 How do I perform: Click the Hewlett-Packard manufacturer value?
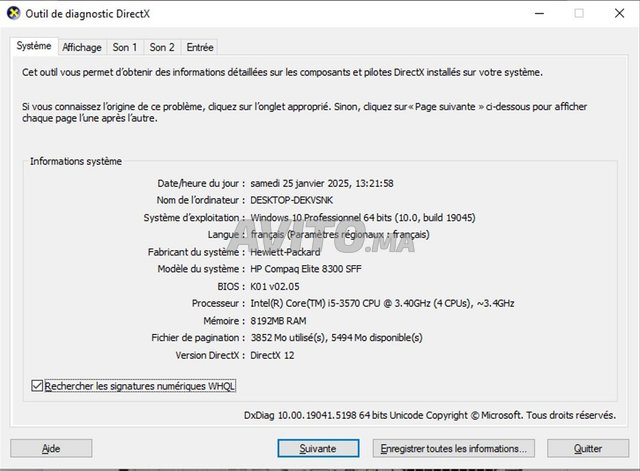point(285,252)
